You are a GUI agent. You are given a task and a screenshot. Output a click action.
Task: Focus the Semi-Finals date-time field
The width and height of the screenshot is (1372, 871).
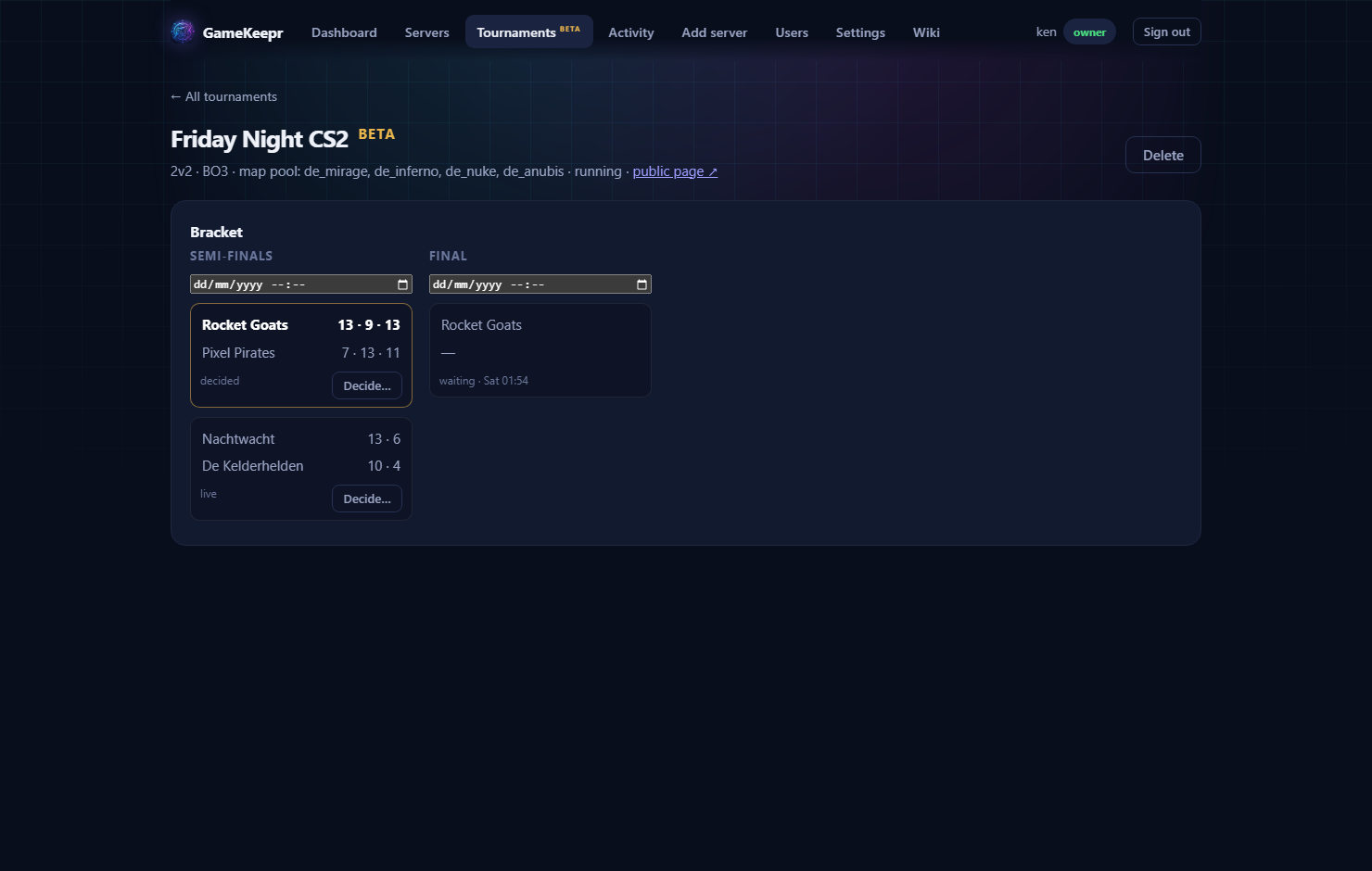(300, 284)
